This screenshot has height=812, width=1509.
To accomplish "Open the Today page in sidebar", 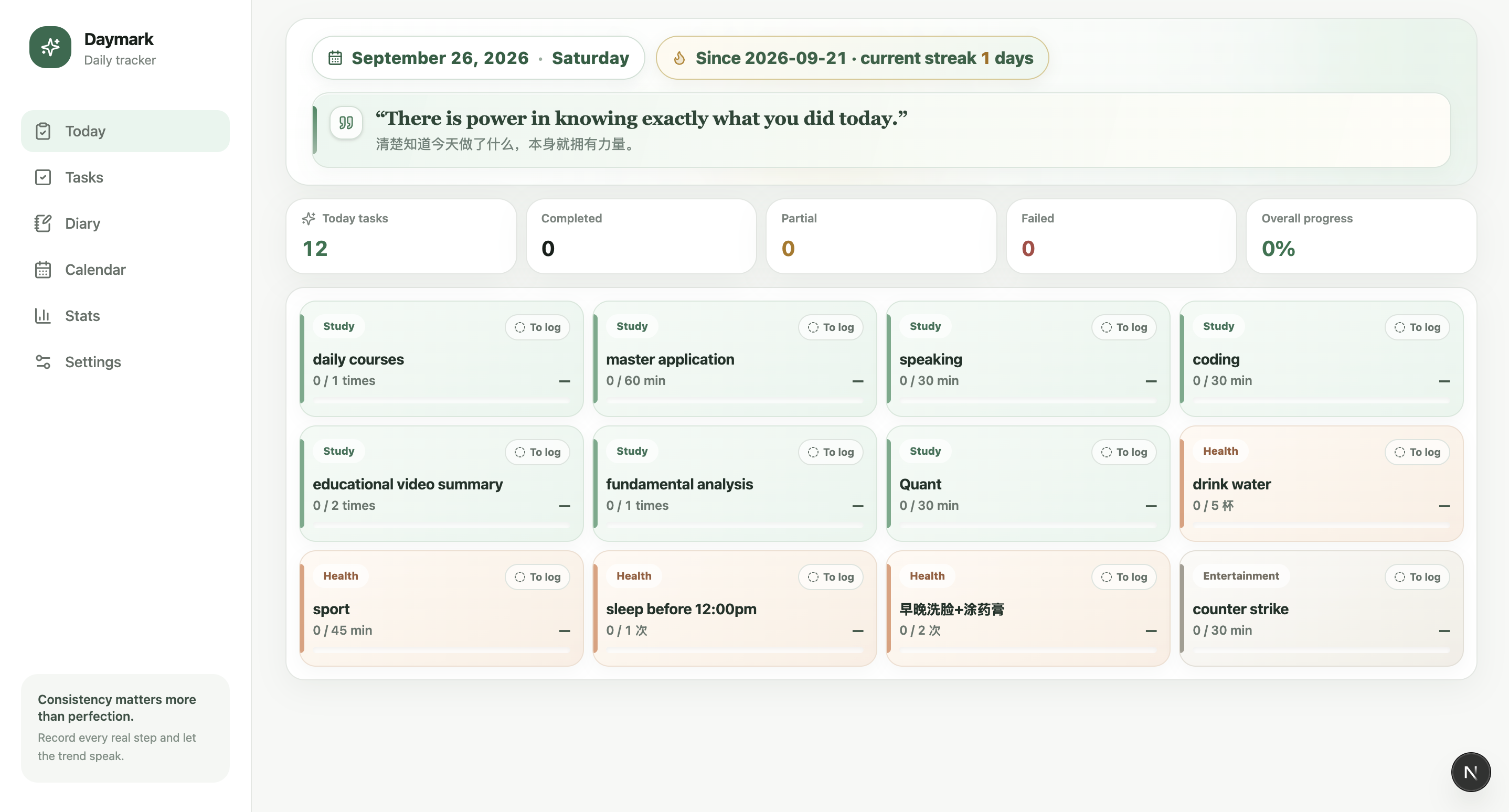I will pyautogui.click(x=125, y=131).
